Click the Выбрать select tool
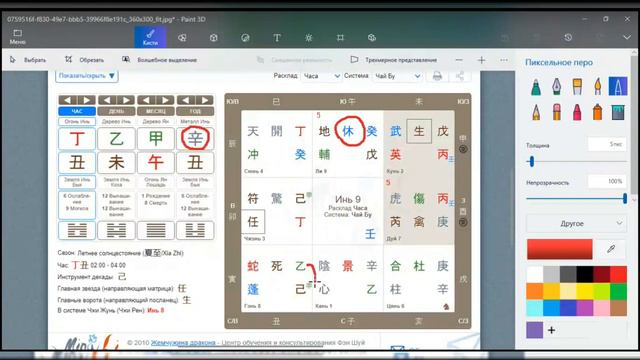The height and width of the screenshot is (360, 640). [x=28, y=60]
